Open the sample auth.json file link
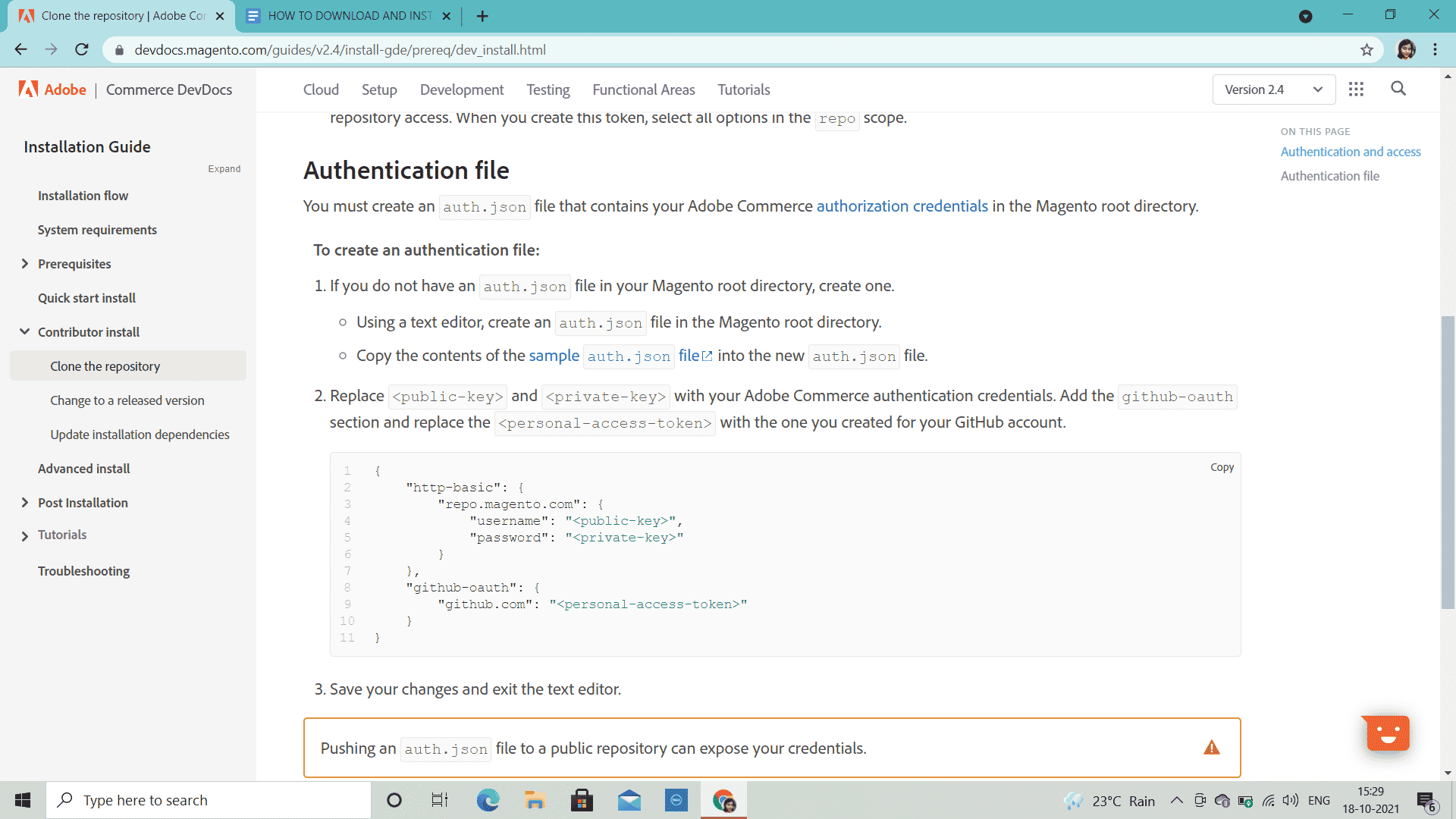The image size is (1456, 819). click(x=620, y=356)
